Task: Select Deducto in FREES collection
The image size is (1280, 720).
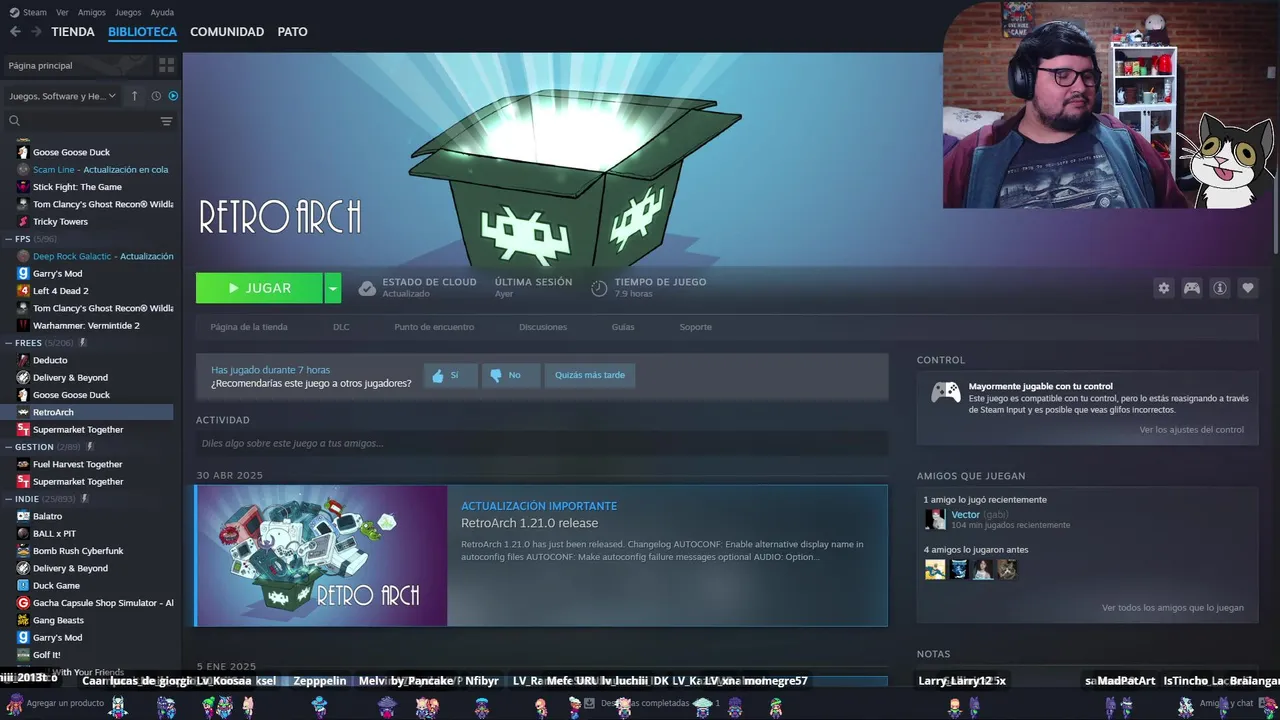Action: (50, 360)
